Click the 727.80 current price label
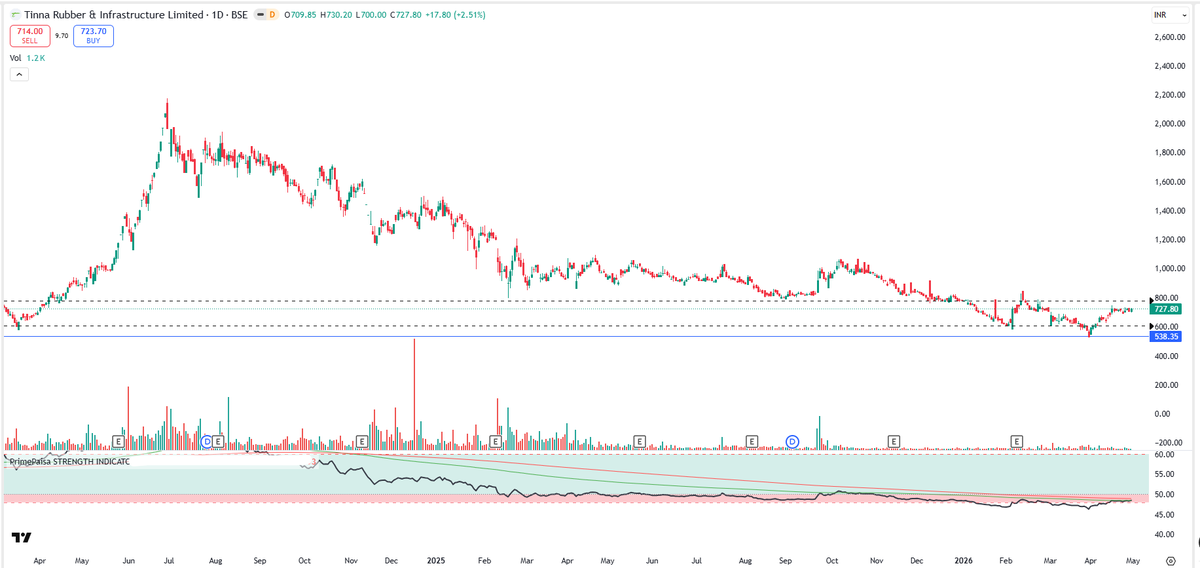 tap(1166, 309)
